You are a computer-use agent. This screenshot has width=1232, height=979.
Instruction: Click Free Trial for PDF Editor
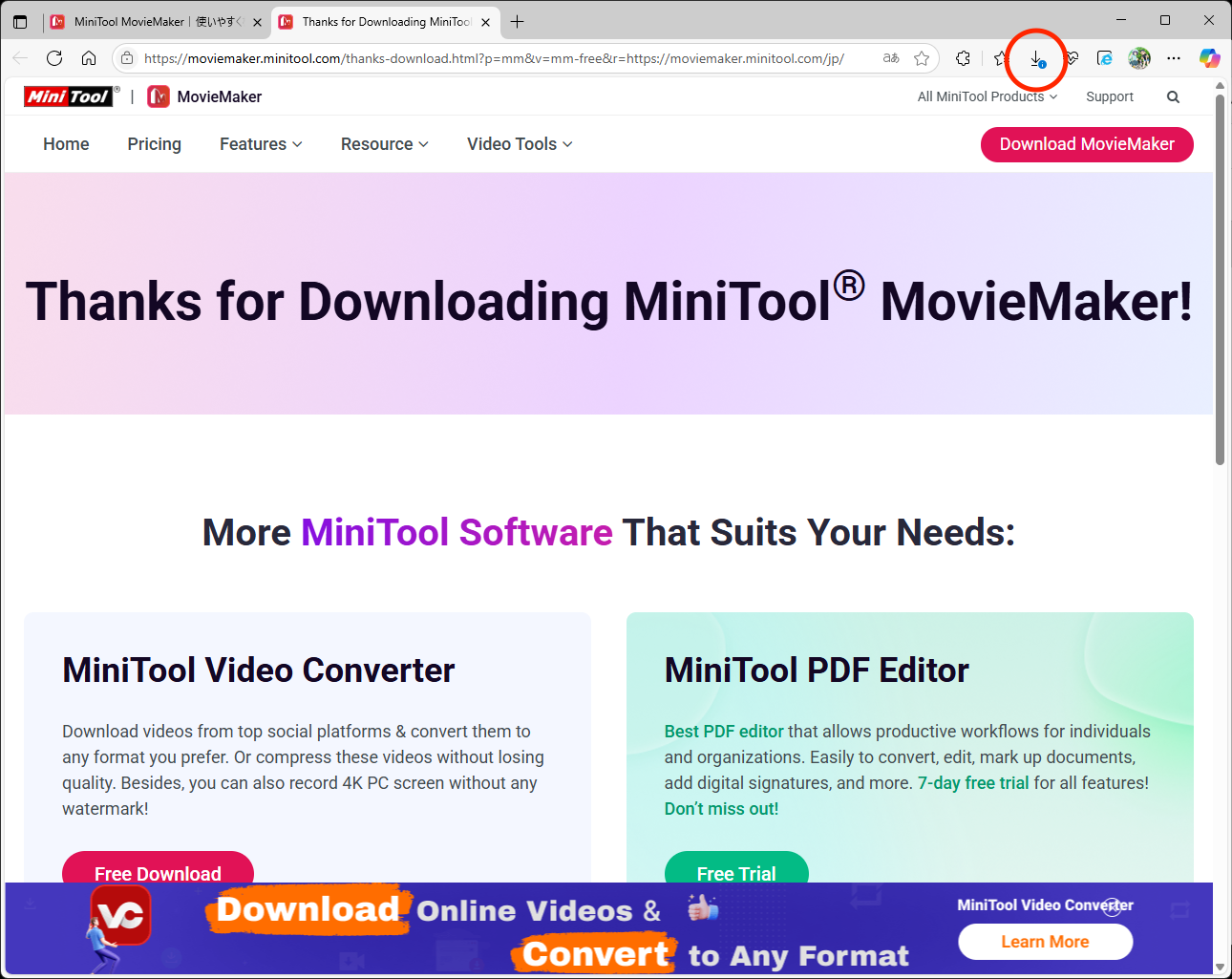(x=736, y=867)
